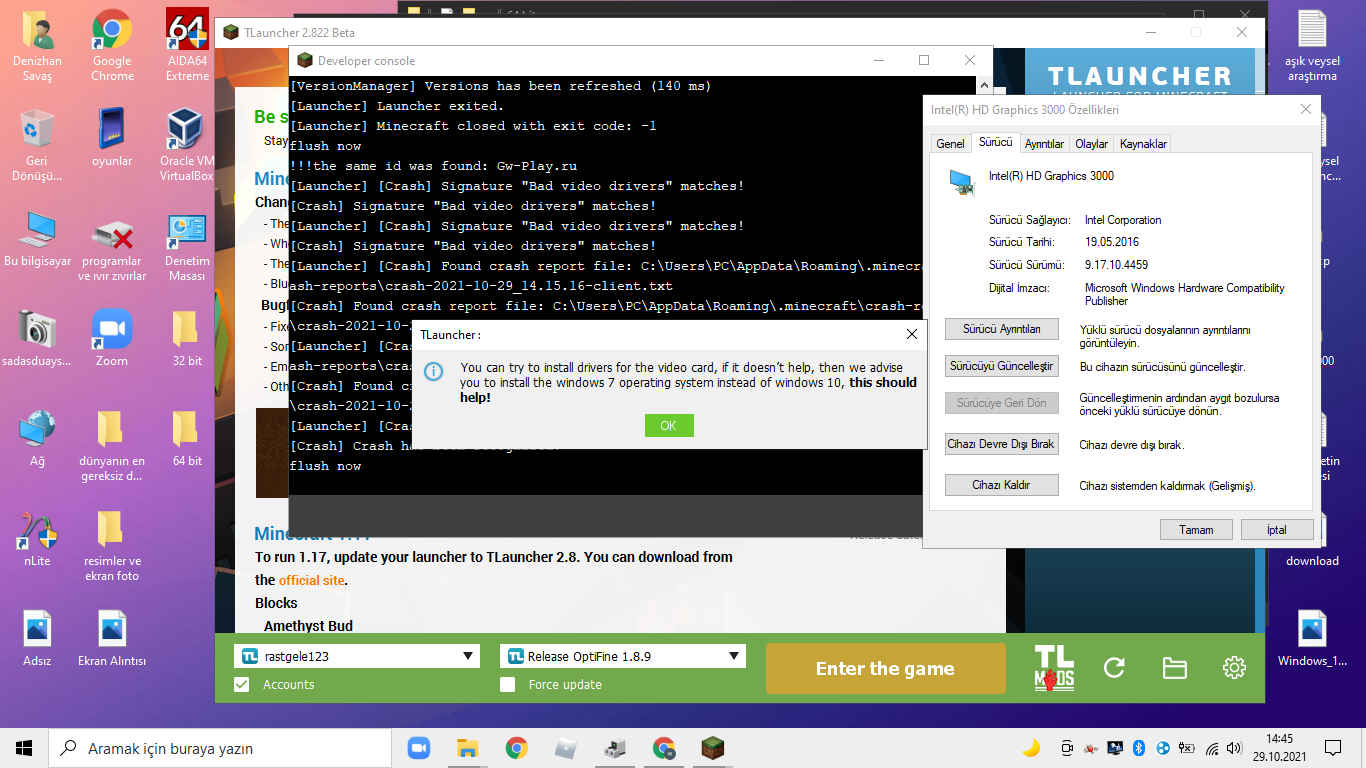Enable the Force update checkbox
Image resolution: width=1366 pixels, height=768 pixels.
[x=507, y=684]
